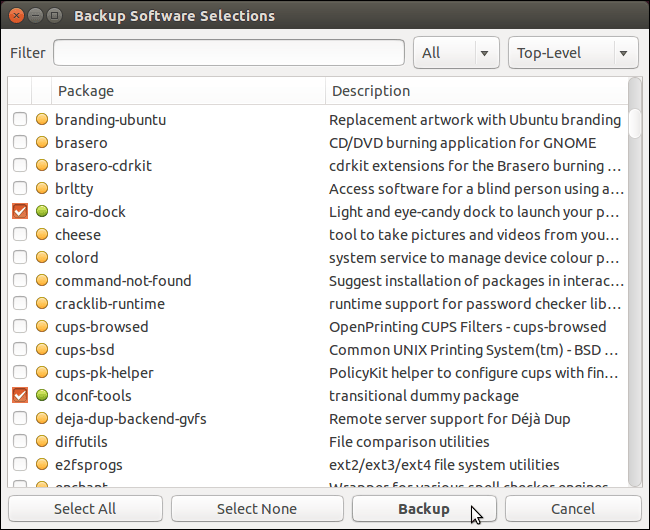Uncheck the dconf-tools package checkbox
Image resolution: width=650 pixels, height=530 pixels.
[x=20, y=396]
